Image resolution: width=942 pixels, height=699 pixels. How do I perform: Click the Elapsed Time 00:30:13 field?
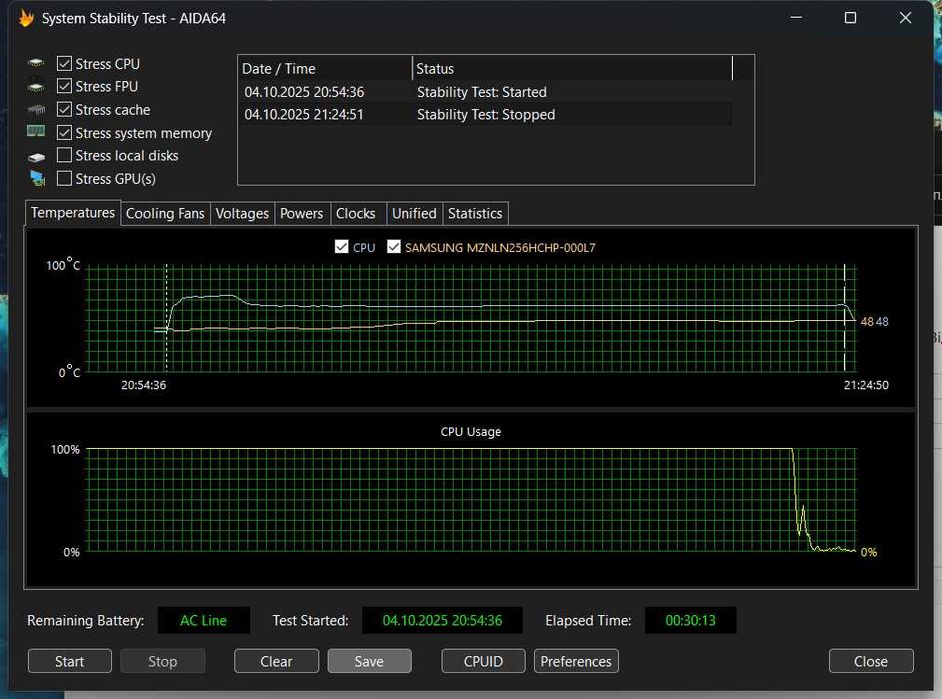point(690,620)
